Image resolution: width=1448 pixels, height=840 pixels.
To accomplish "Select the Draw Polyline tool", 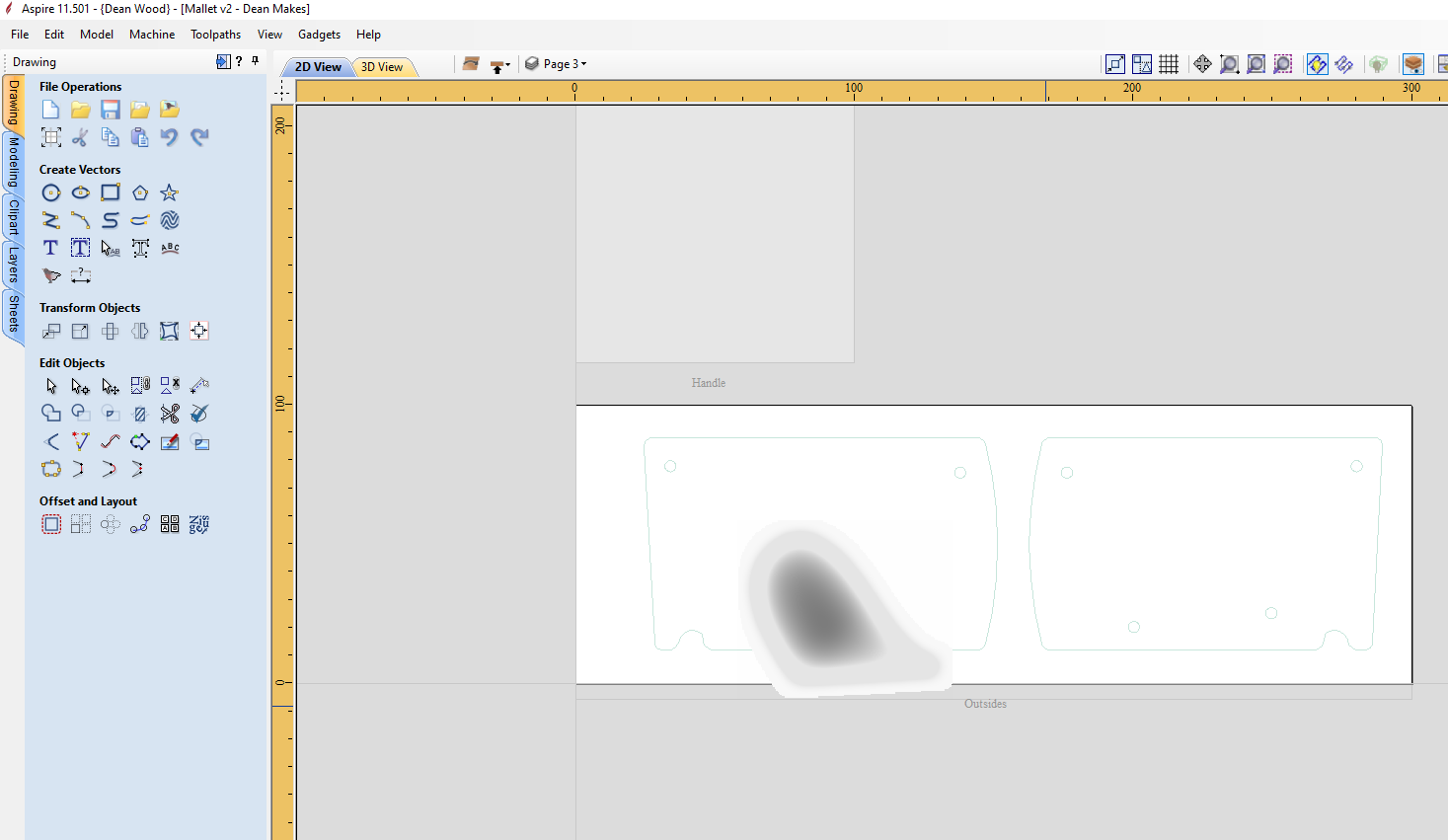I will pyautogui.click(x=50, y=220).
